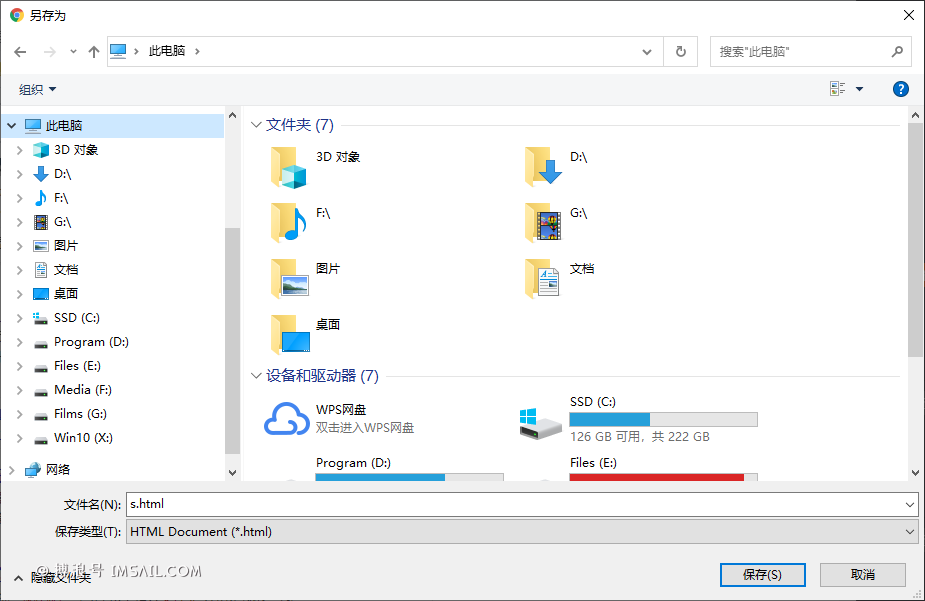Viewport: 925px width, 601px height.
Task: Open the SSD (C:) drive icon
Action: click(541, 419)
